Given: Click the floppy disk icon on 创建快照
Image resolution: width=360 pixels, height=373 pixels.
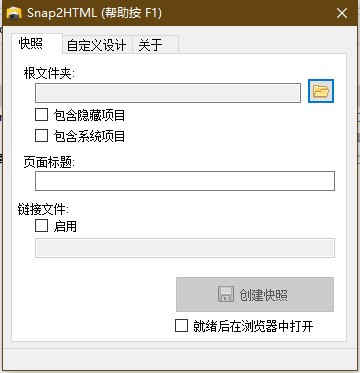Looking at the screenshot, I should coord(226,295).
